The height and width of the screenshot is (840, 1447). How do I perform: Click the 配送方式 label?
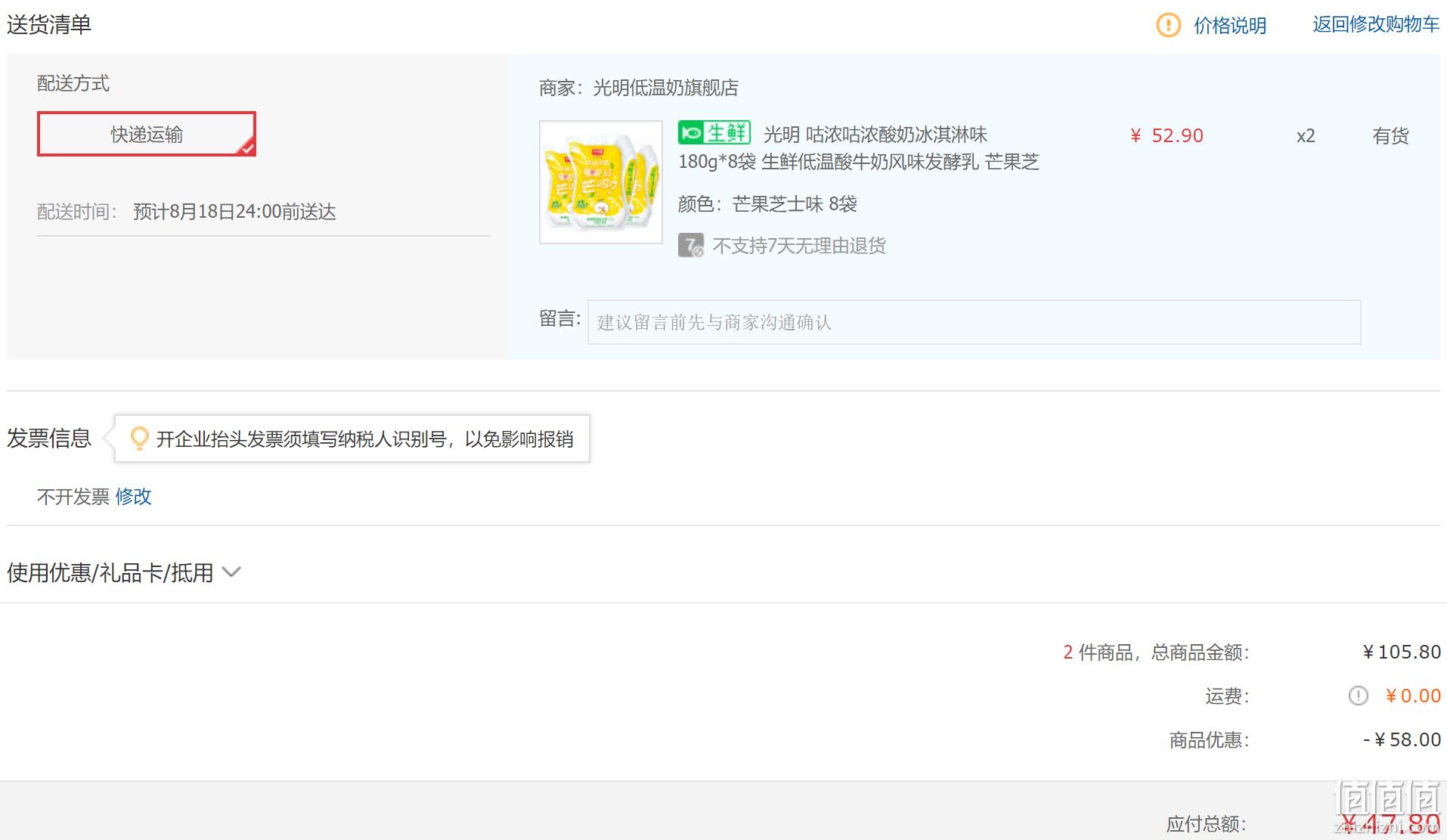pyautogui.click(x=73, y=83)
